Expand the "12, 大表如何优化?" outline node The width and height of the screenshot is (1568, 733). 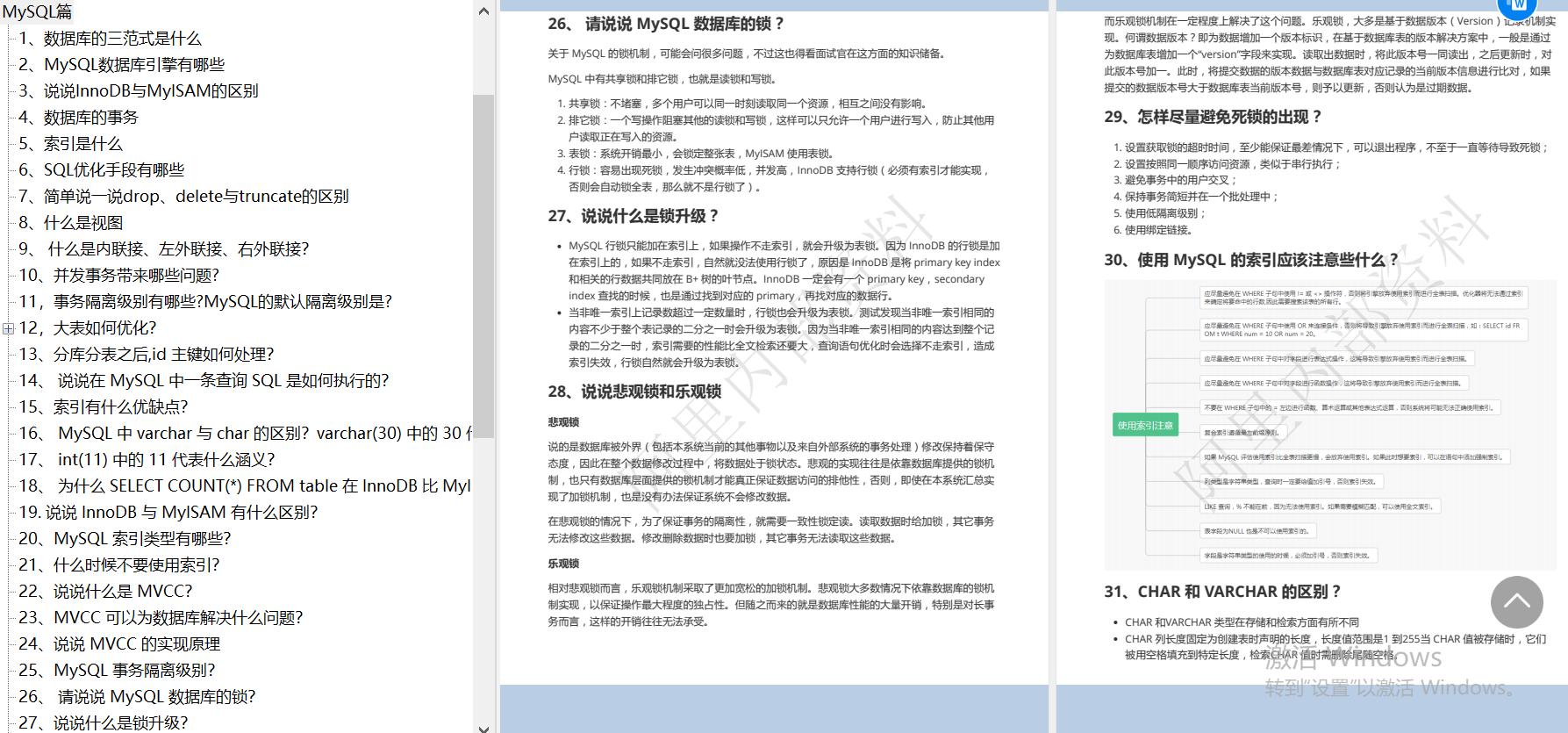(8, 328)
